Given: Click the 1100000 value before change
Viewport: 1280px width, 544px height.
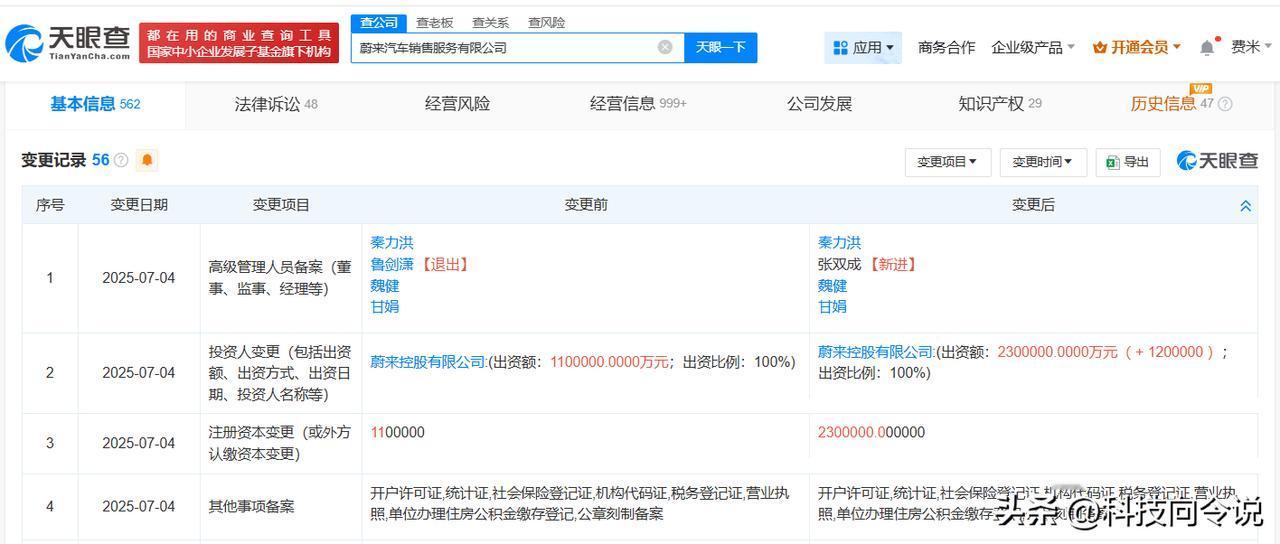Looking at the screenshot, I should pyautogui.click(x=397, y=433).
